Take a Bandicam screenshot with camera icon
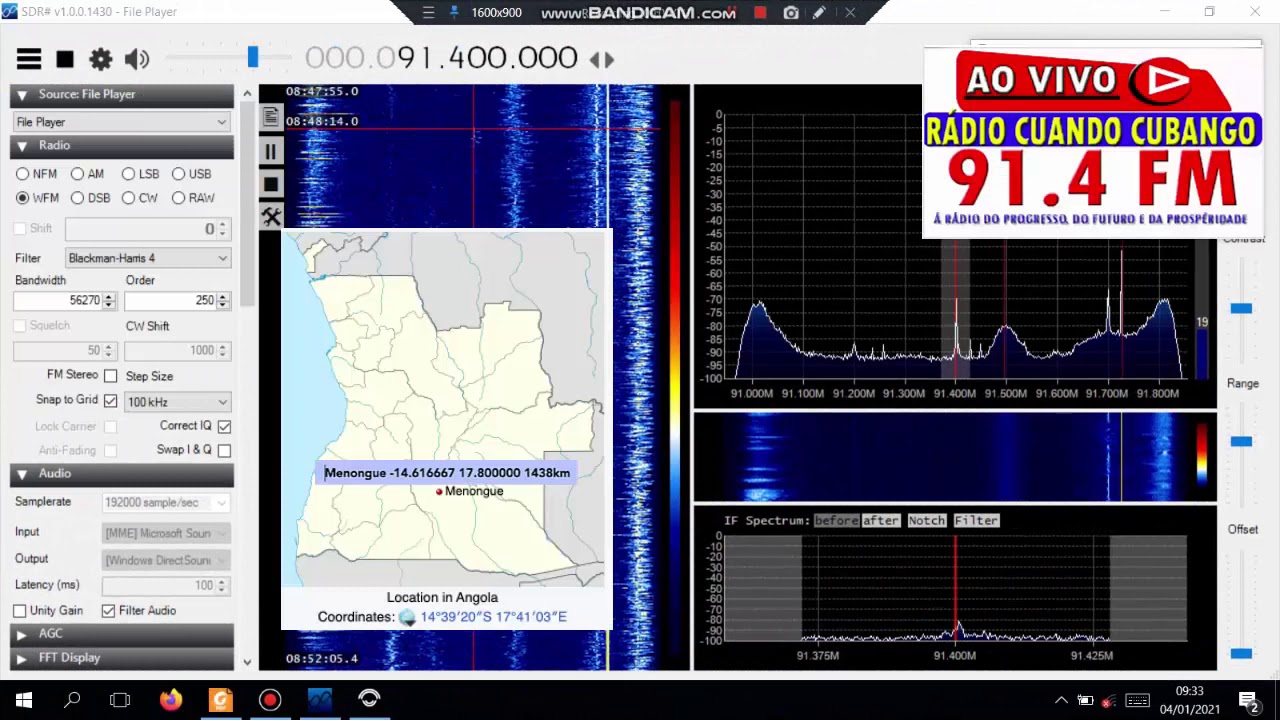 coord(791,13)
